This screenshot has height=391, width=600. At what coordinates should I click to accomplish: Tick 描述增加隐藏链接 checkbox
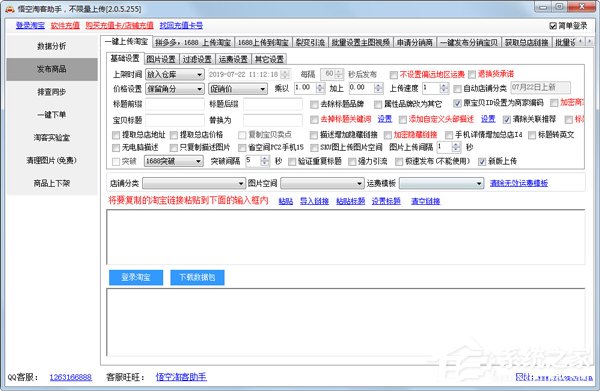coord(314,135)
